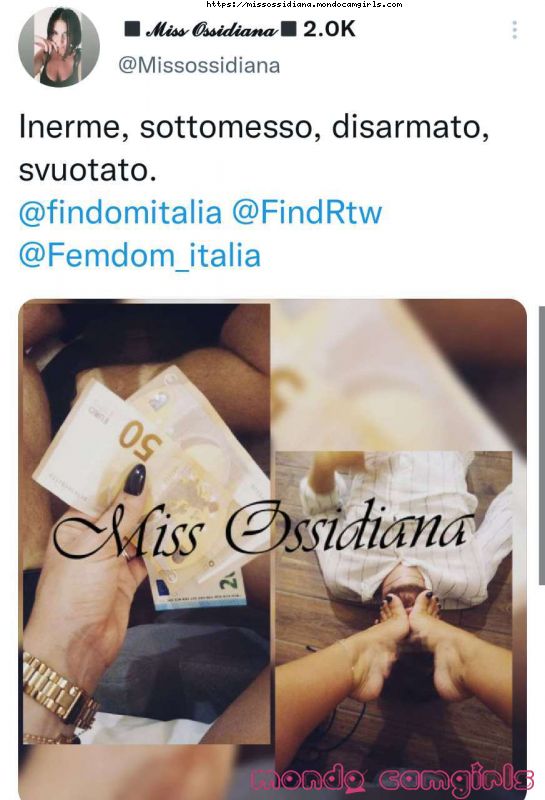Click the vertical scrollbar thumb at right edge
545x800 pixels.
pos(542,445)
